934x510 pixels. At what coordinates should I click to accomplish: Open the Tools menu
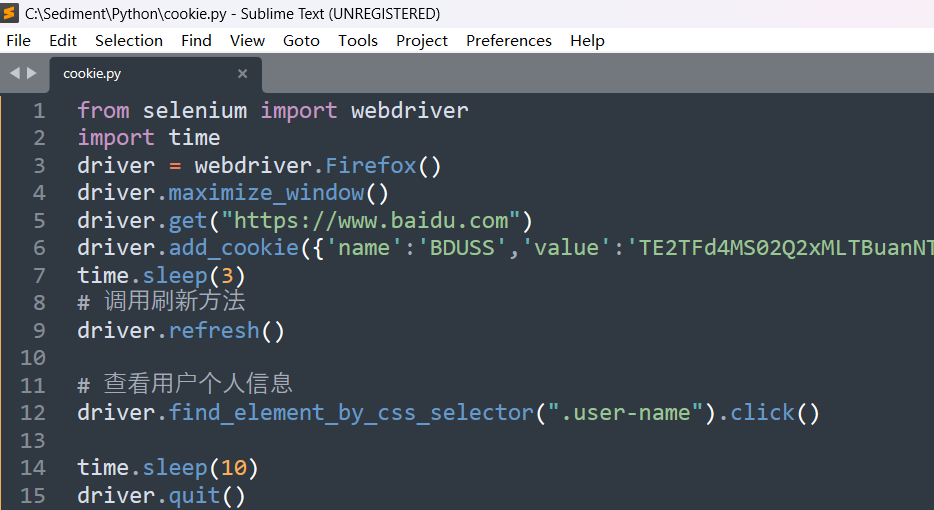(x=358, y=40)
